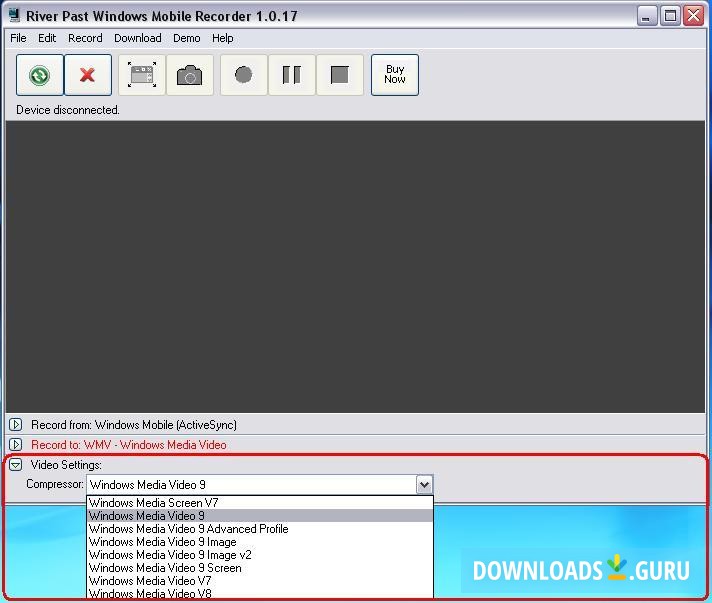Choose Windows Media Video 9 Advanced Profile

coord(260,529)
